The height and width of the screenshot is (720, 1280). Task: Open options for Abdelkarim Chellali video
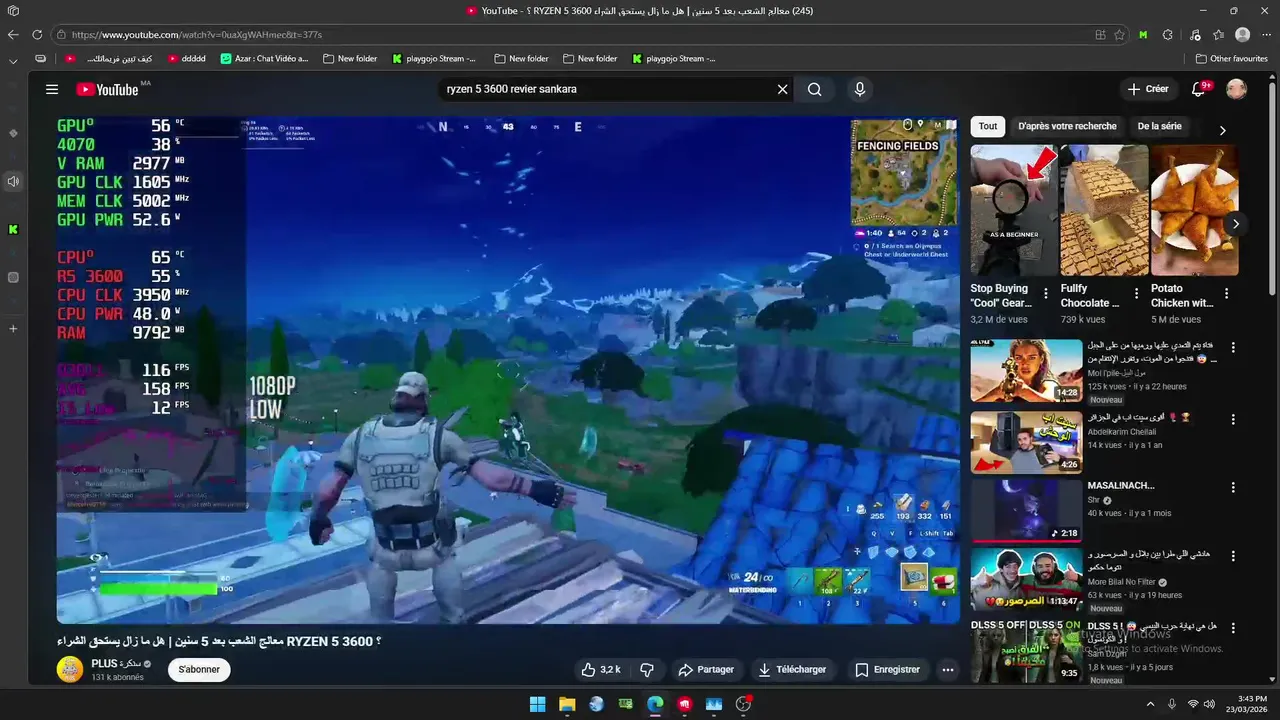(x=1233, y=420)
